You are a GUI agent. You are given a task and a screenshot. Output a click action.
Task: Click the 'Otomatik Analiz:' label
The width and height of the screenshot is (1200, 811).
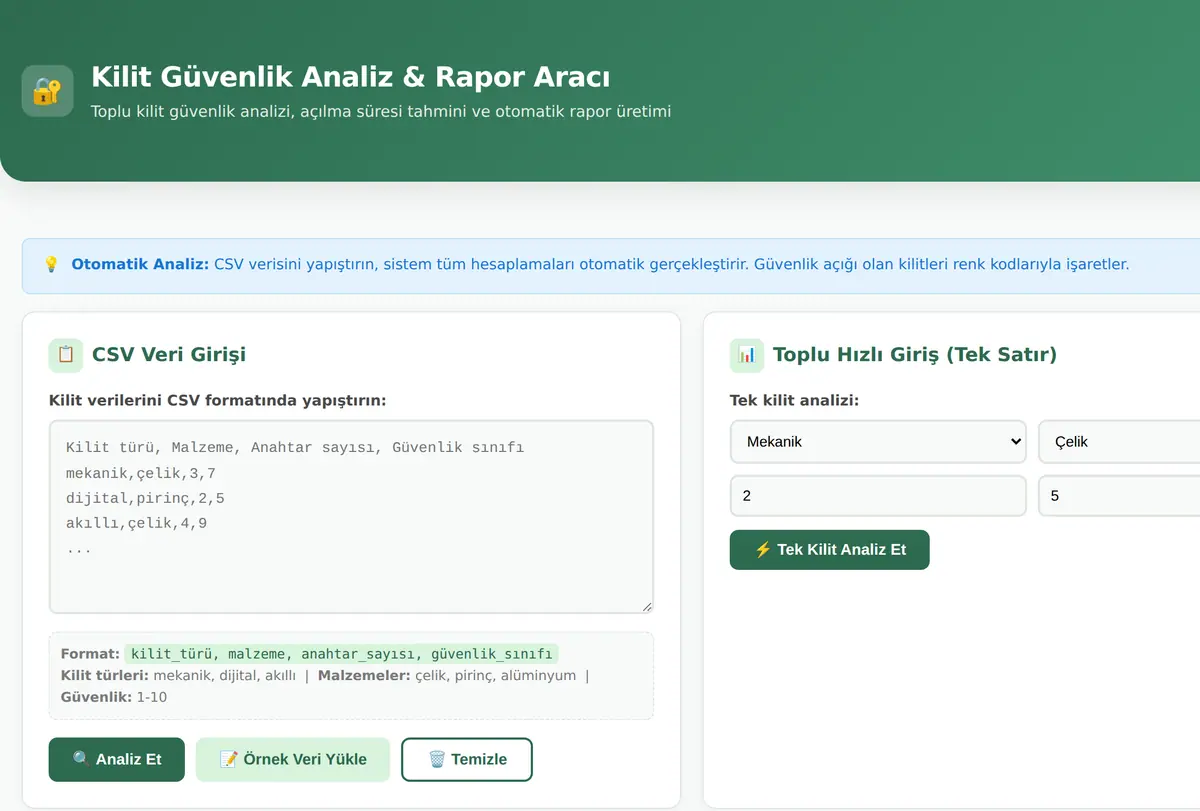pyautogui.click(x=140, y=265)
